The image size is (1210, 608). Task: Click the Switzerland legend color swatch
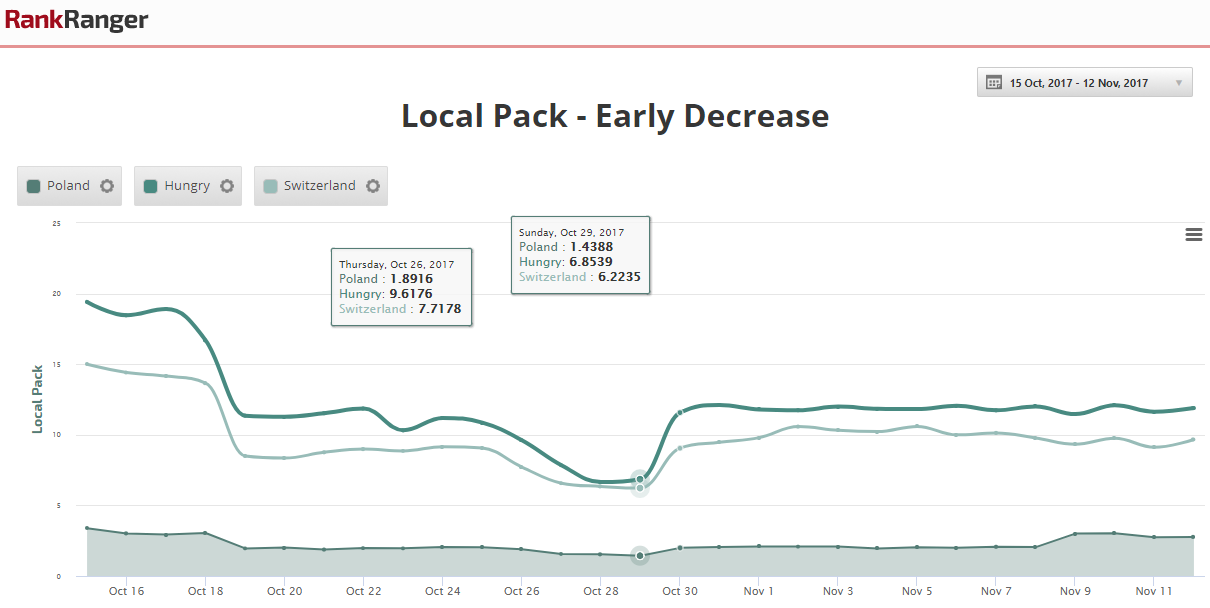point(270,186)
